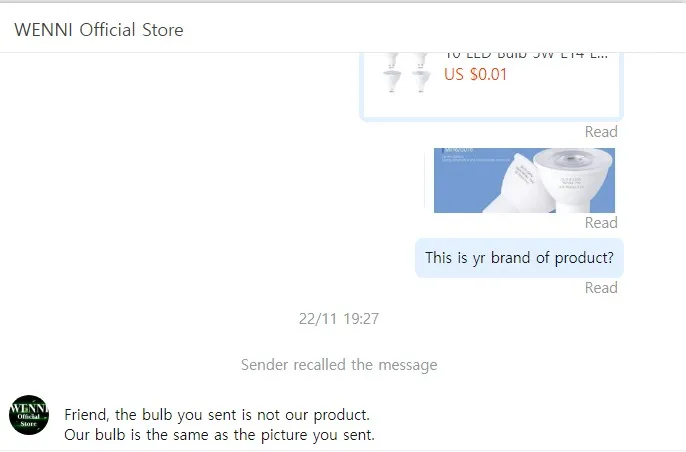Select the "This is yr brand of product?" bubble

[519, 258]
